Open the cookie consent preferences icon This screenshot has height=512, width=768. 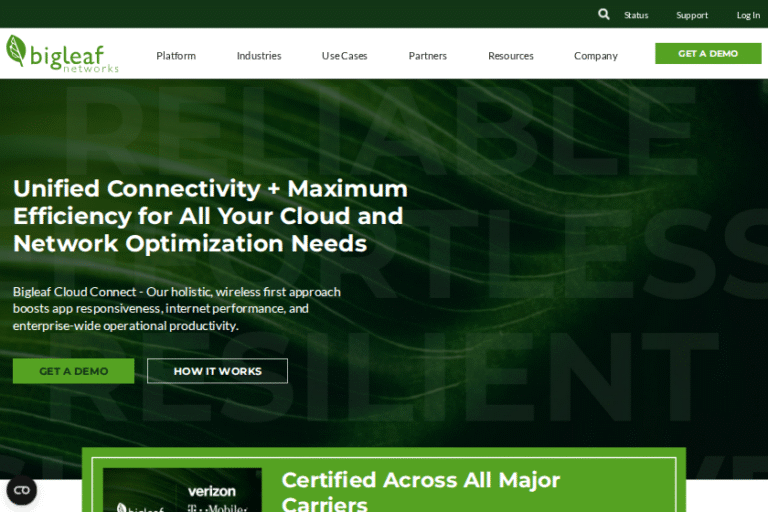coord(21,490)
